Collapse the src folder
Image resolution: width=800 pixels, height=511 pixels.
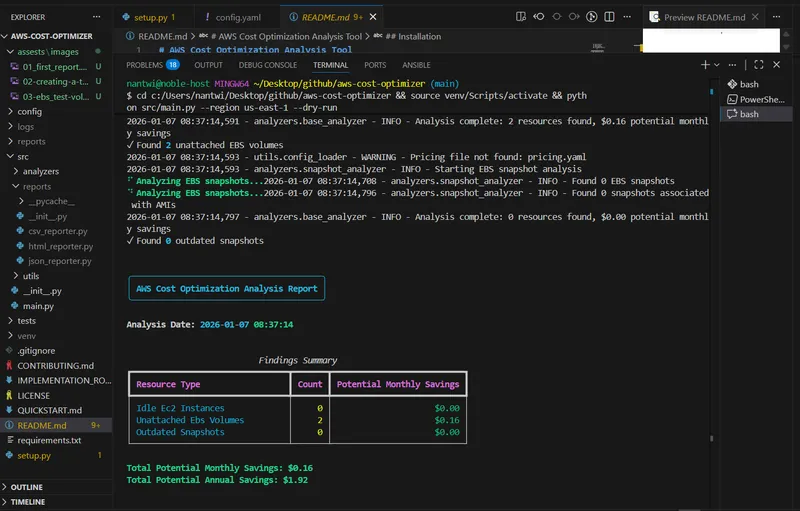[x=10, y=156]
